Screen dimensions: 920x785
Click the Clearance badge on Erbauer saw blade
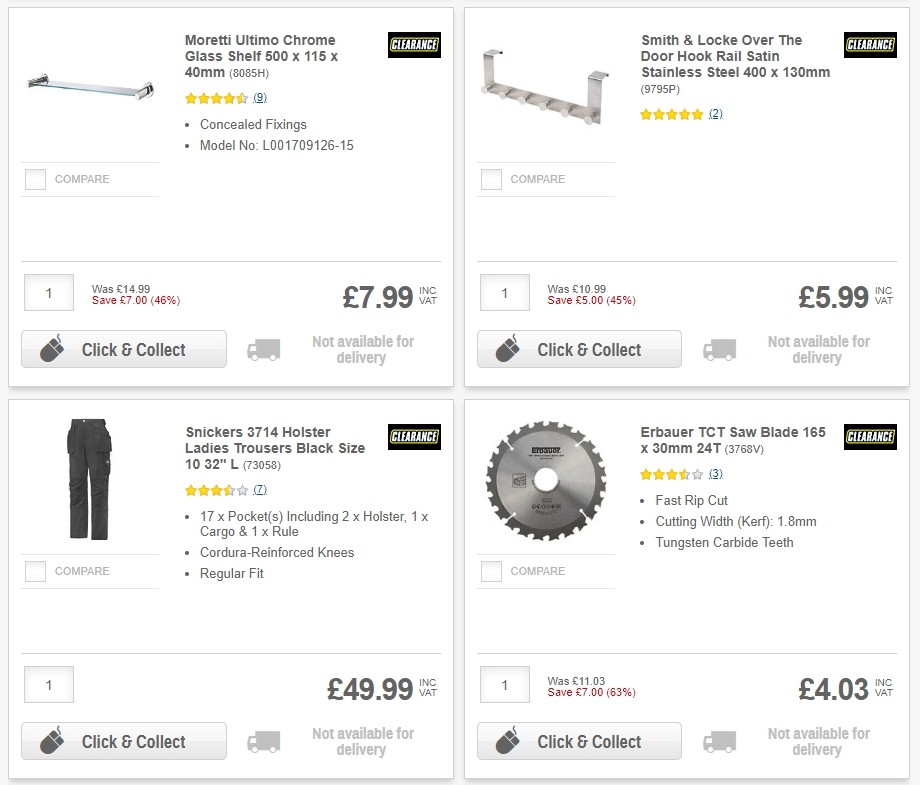coord(868,437)
